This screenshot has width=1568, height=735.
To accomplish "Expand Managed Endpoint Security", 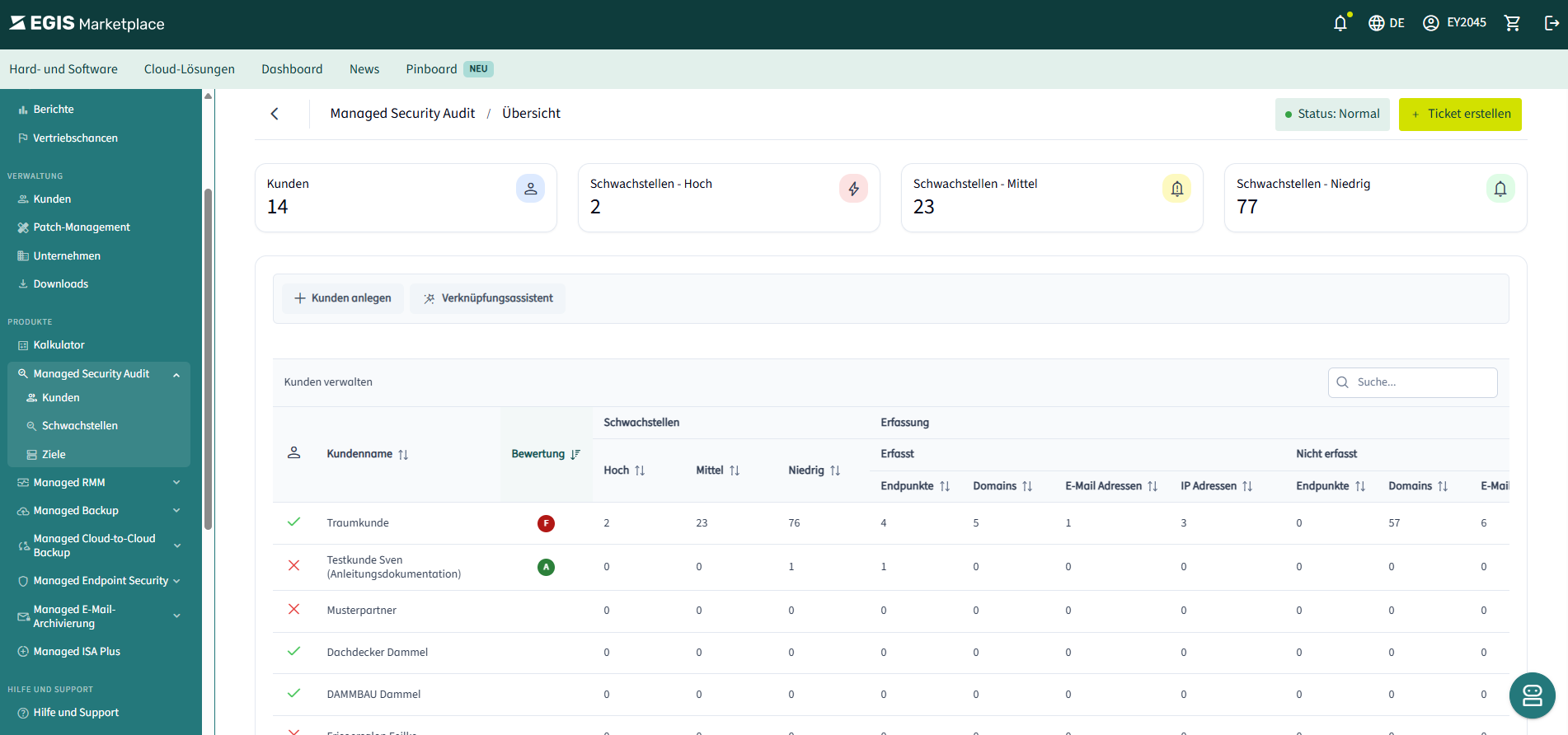I will click(x=176, y=581).
